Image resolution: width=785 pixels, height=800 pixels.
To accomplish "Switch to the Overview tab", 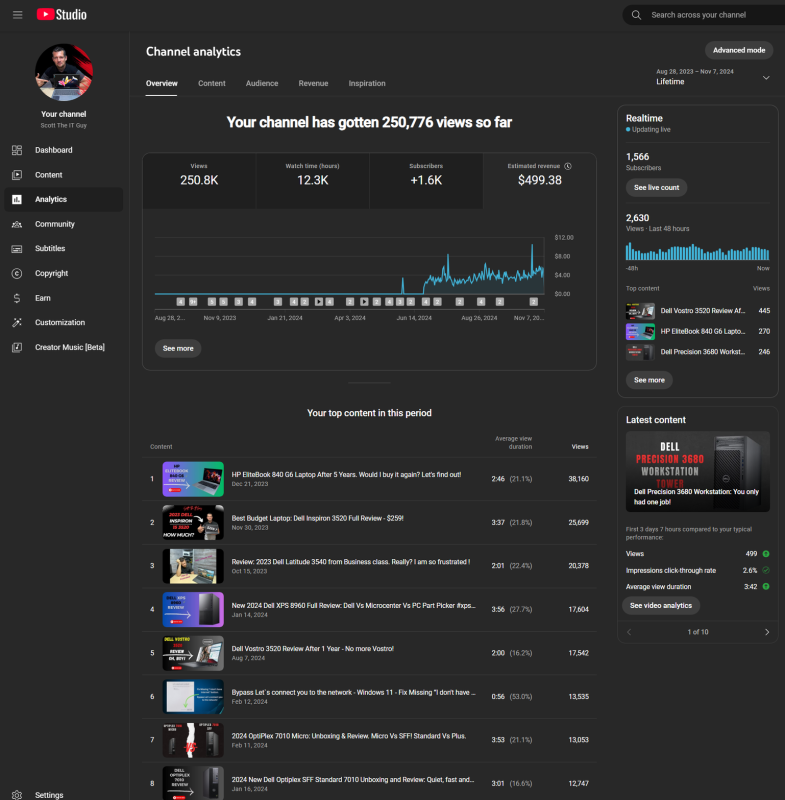I will [162, 83].
